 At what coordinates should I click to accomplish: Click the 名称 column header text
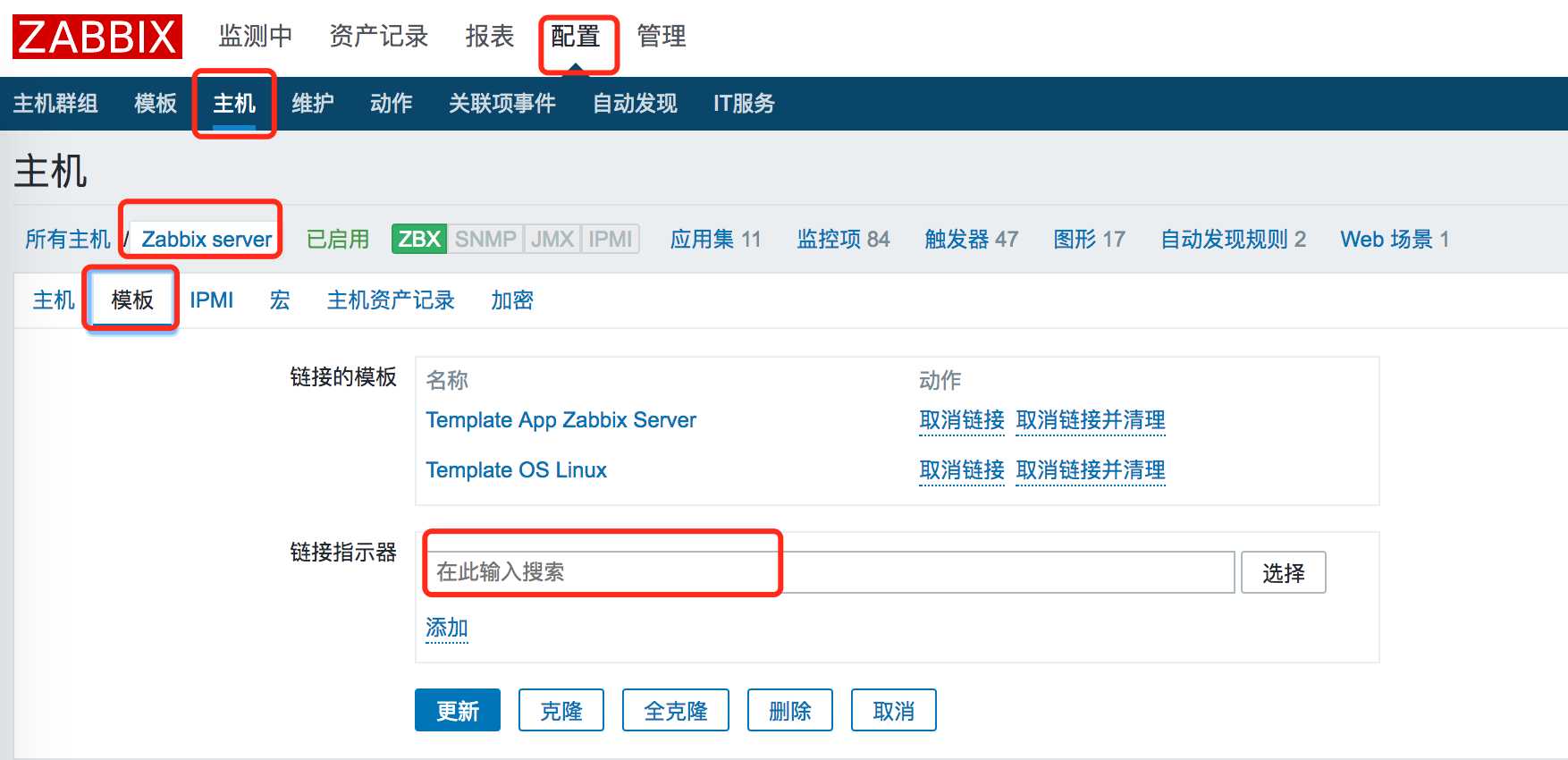pyautogui.click(x=447, y=380)
